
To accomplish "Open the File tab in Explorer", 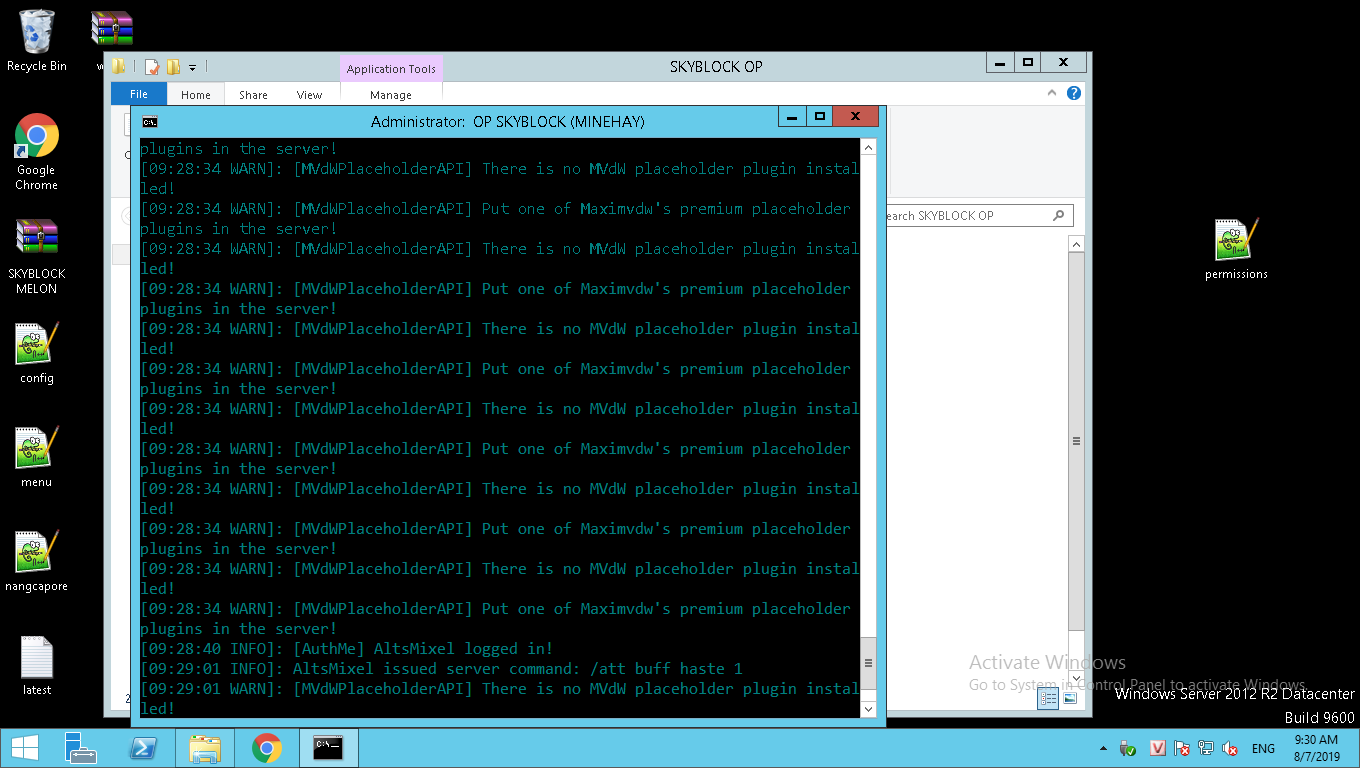I will 139,94.
